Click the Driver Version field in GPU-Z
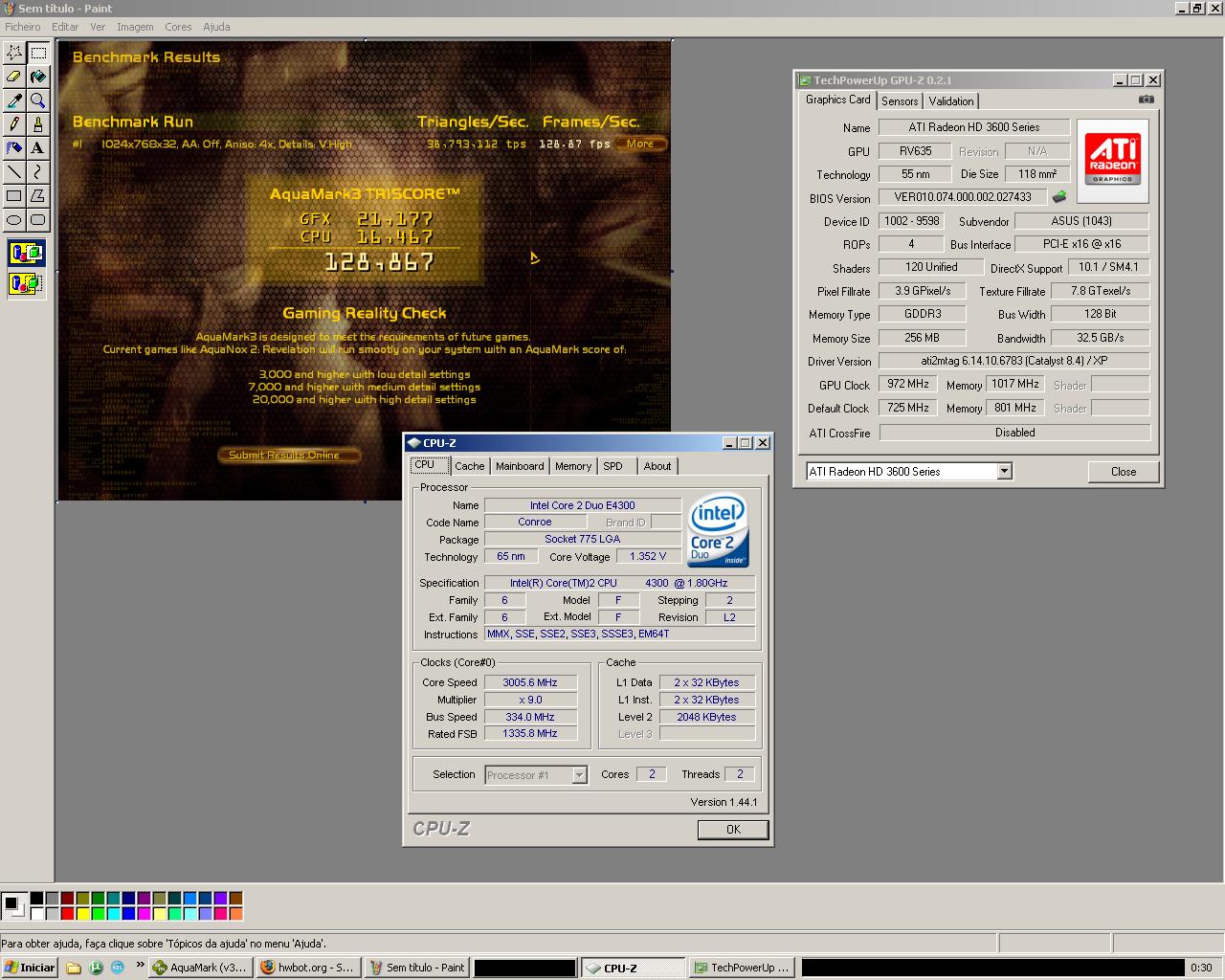 tap(1014, 361)
